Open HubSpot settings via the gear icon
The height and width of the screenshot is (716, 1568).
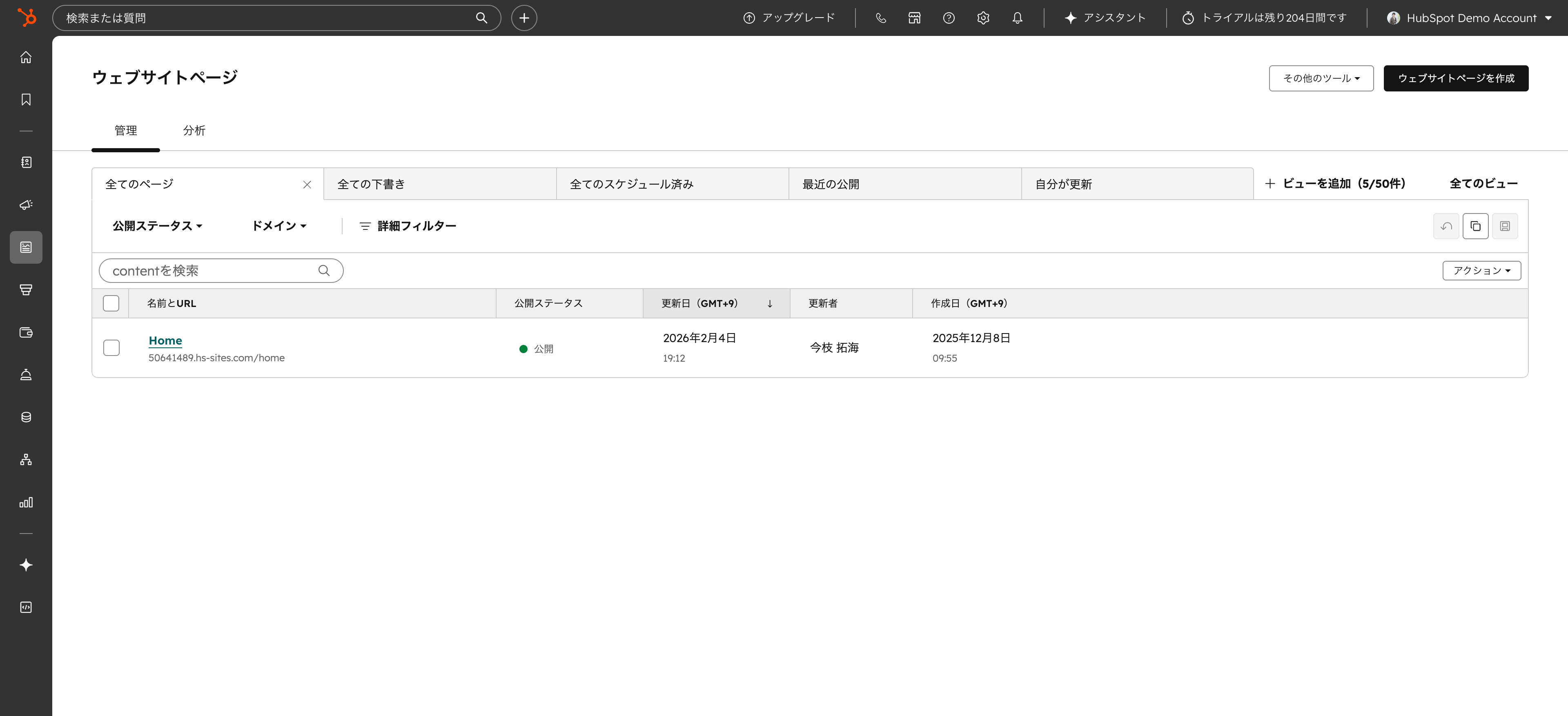(x=982, y=18)
